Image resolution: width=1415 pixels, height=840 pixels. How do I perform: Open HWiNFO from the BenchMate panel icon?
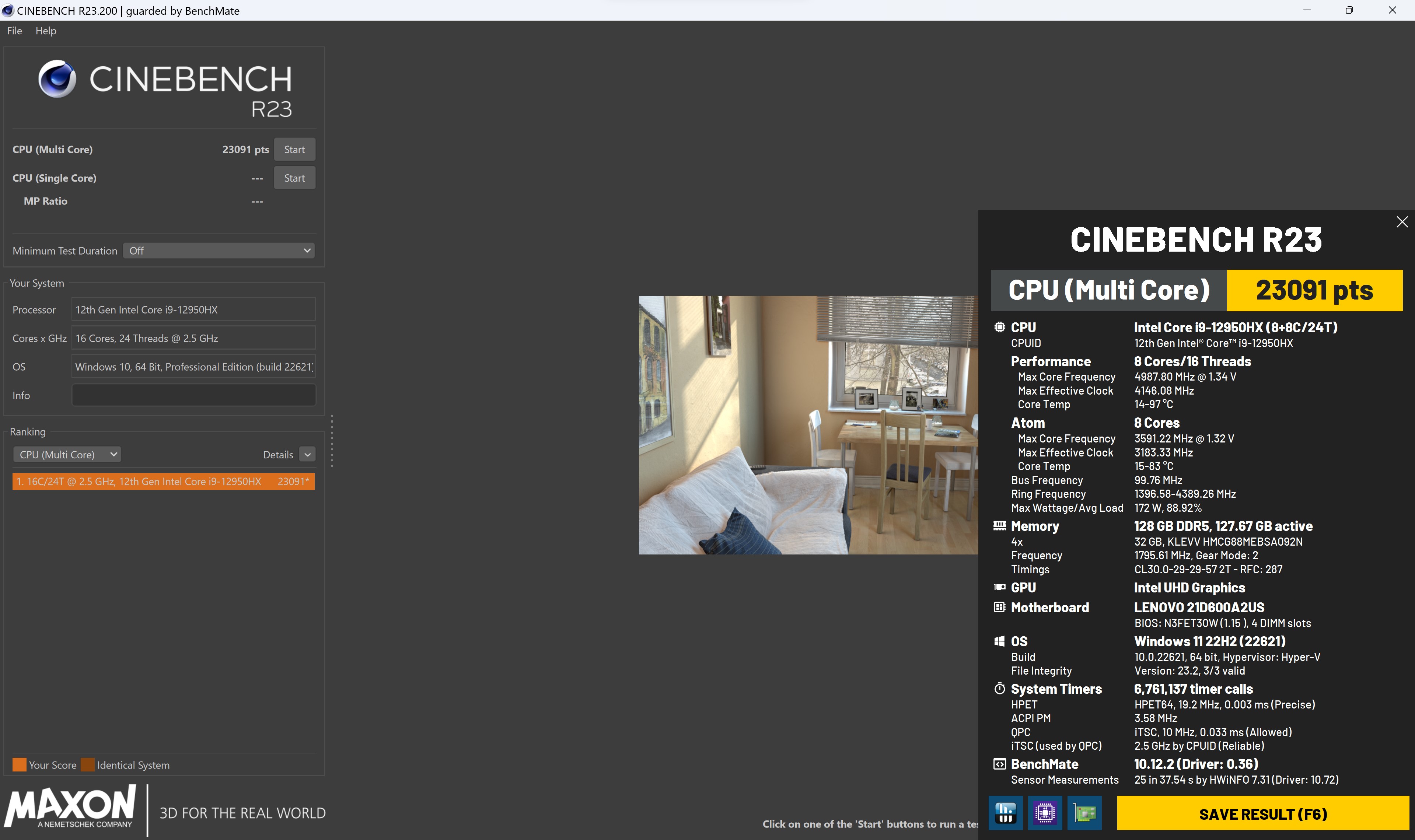click(1005, 813)
